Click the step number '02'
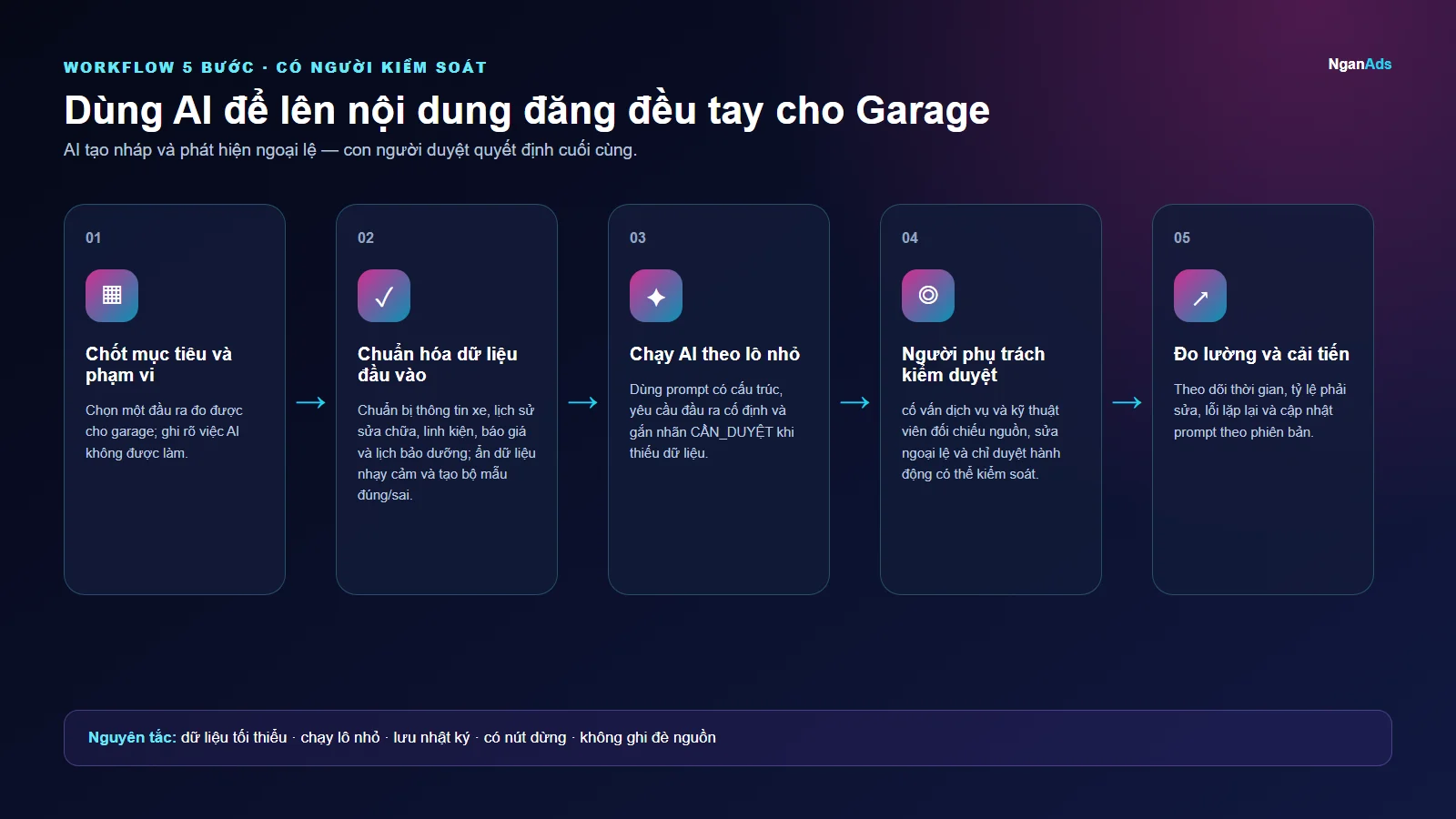The height and width of the screenshot is (819, 1456). click(366, 238)
